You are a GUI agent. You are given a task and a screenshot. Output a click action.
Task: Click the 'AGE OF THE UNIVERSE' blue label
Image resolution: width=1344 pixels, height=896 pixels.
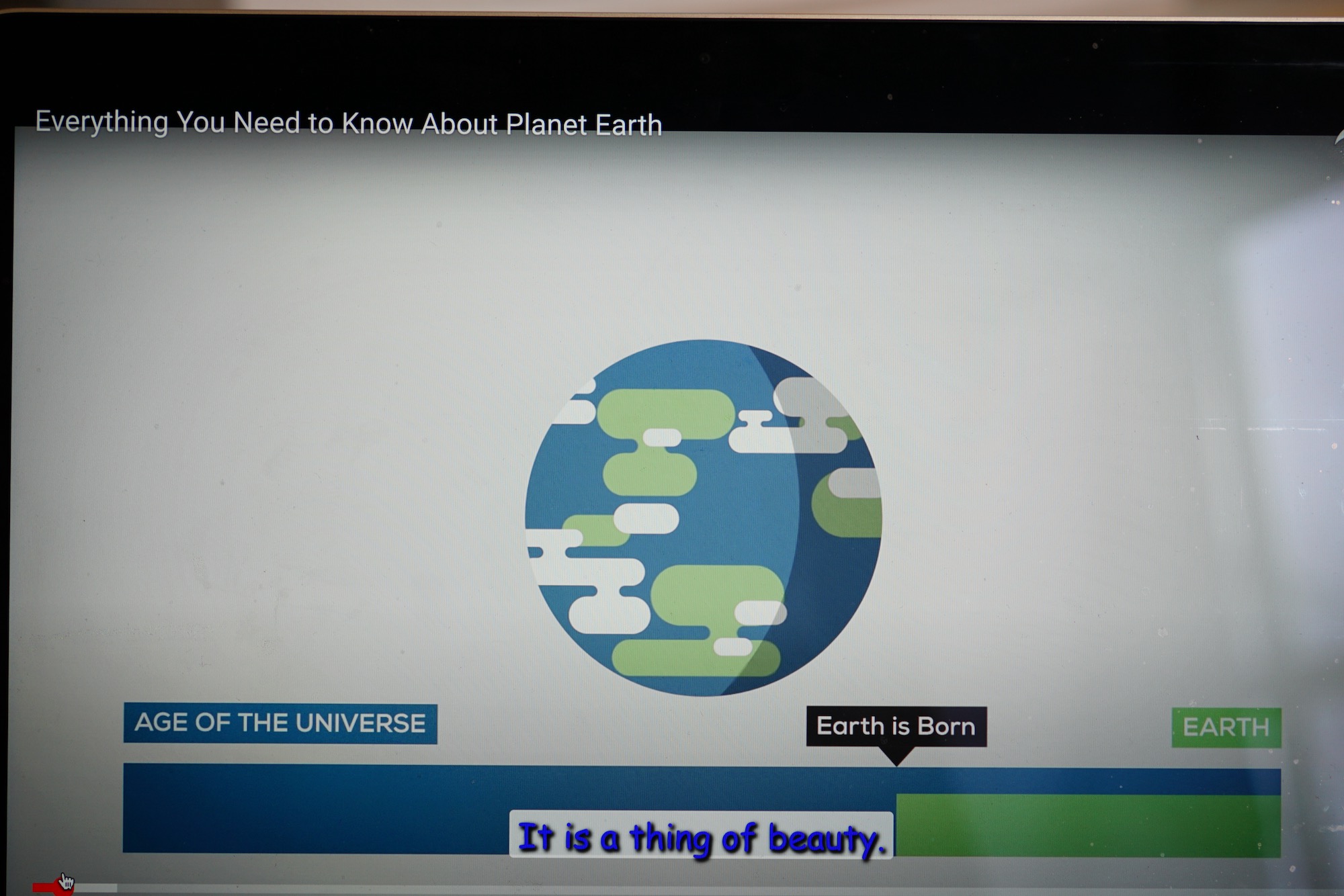280,723
